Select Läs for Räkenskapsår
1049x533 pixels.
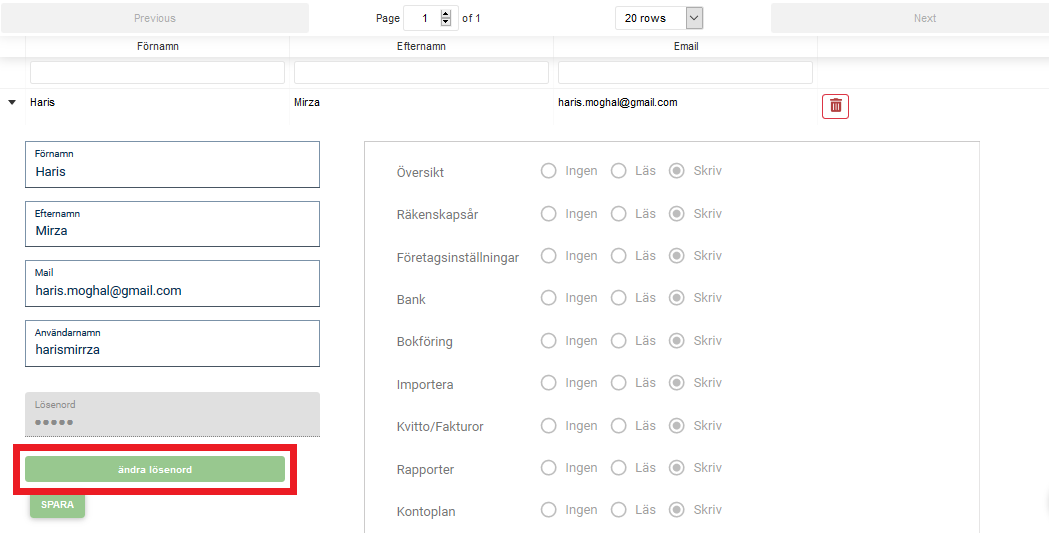click(x=618, y=214)
